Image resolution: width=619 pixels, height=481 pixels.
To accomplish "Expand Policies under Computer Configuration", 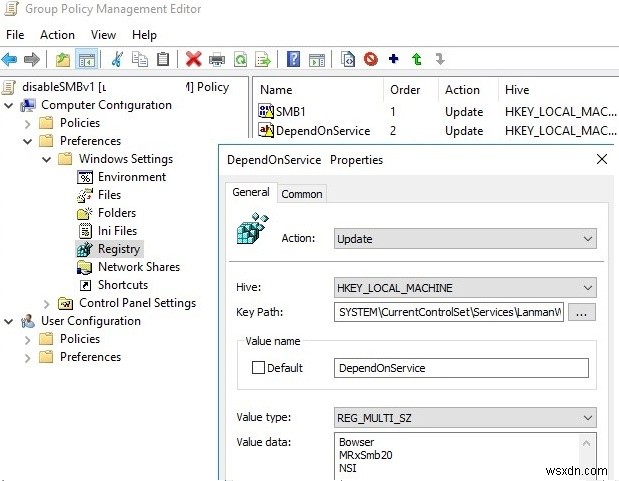I will coord(27,124).
